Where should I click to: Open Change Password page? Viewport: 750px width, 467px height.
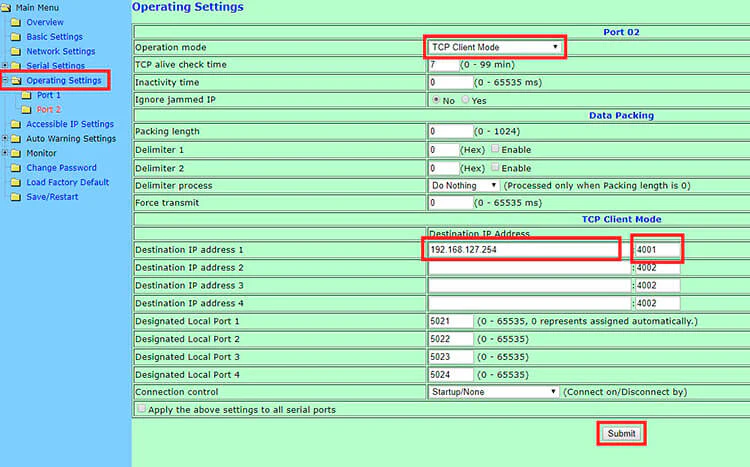(61, 167)
